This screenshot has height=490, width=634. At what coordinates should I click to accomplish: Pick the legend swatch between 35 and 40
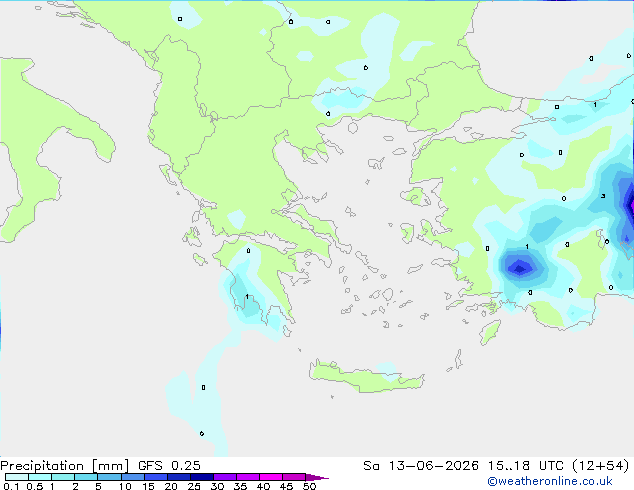point(248,477)
